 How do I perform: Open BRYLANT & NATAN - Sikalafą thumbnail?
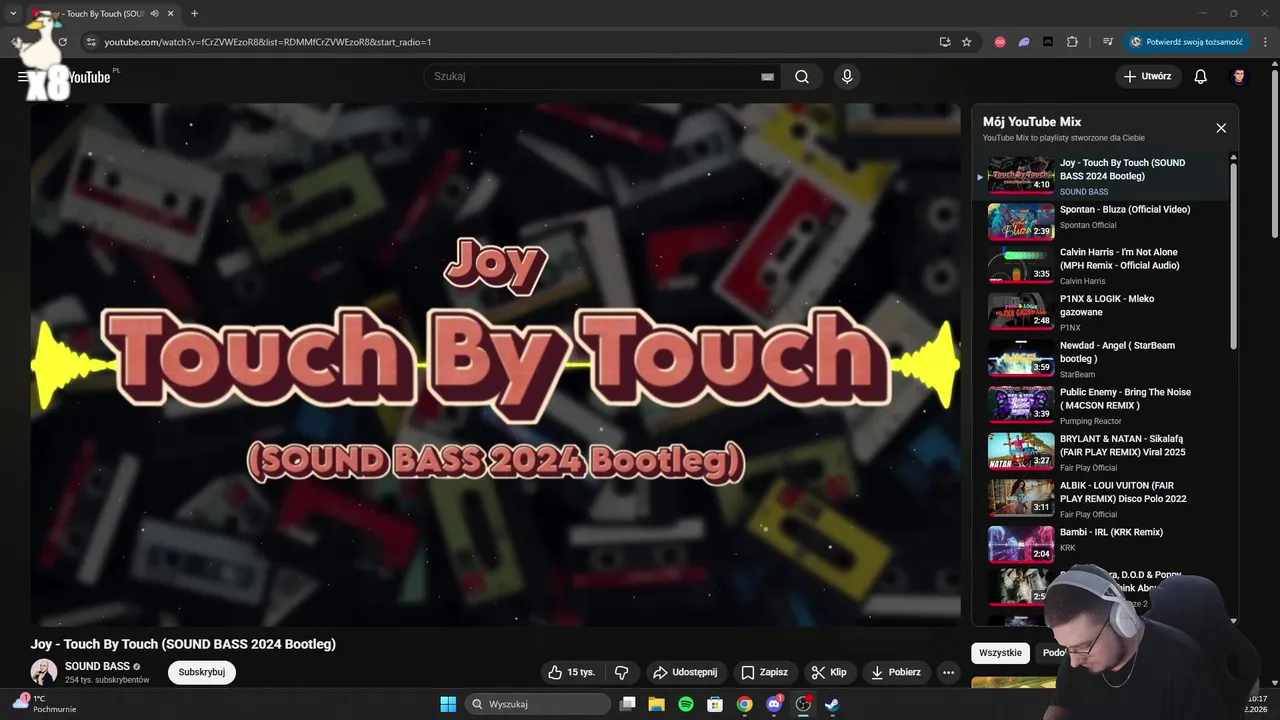[1021, 451]
